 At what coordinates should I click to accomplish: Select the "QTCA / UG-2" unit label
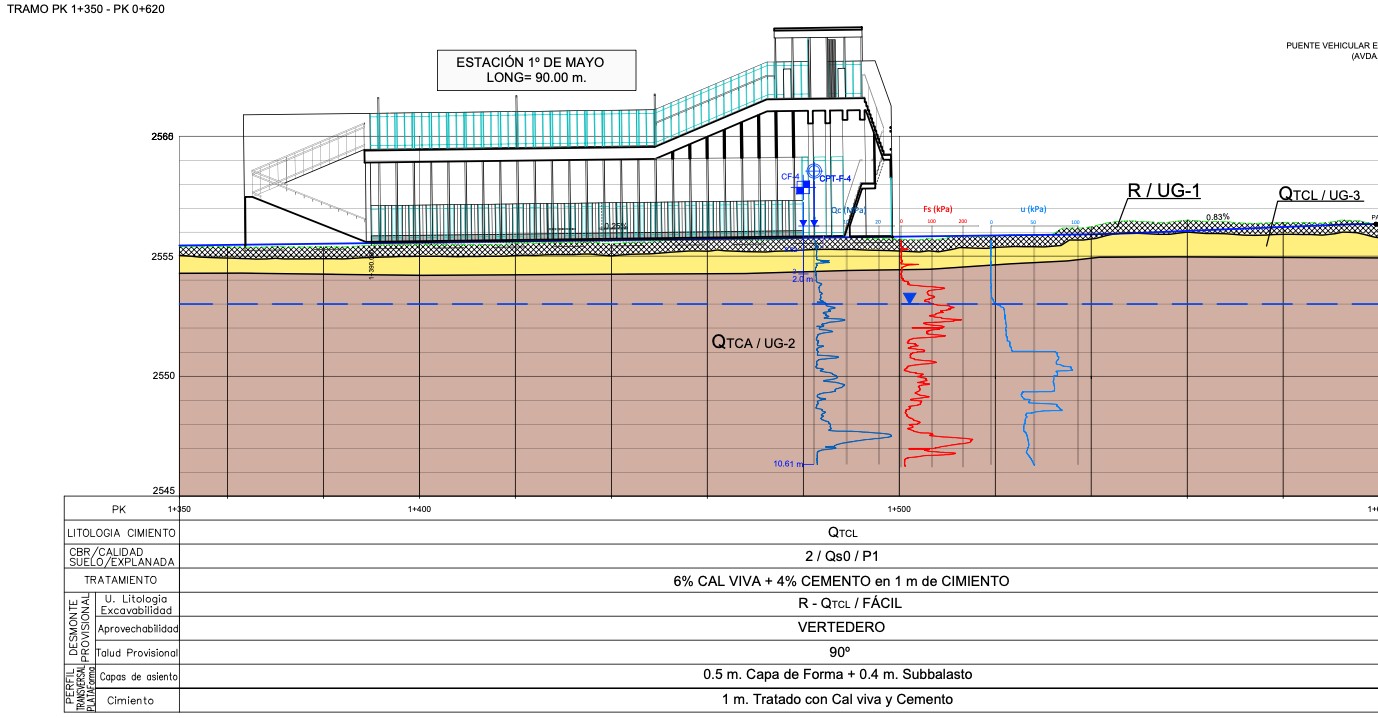click(753, 342)
